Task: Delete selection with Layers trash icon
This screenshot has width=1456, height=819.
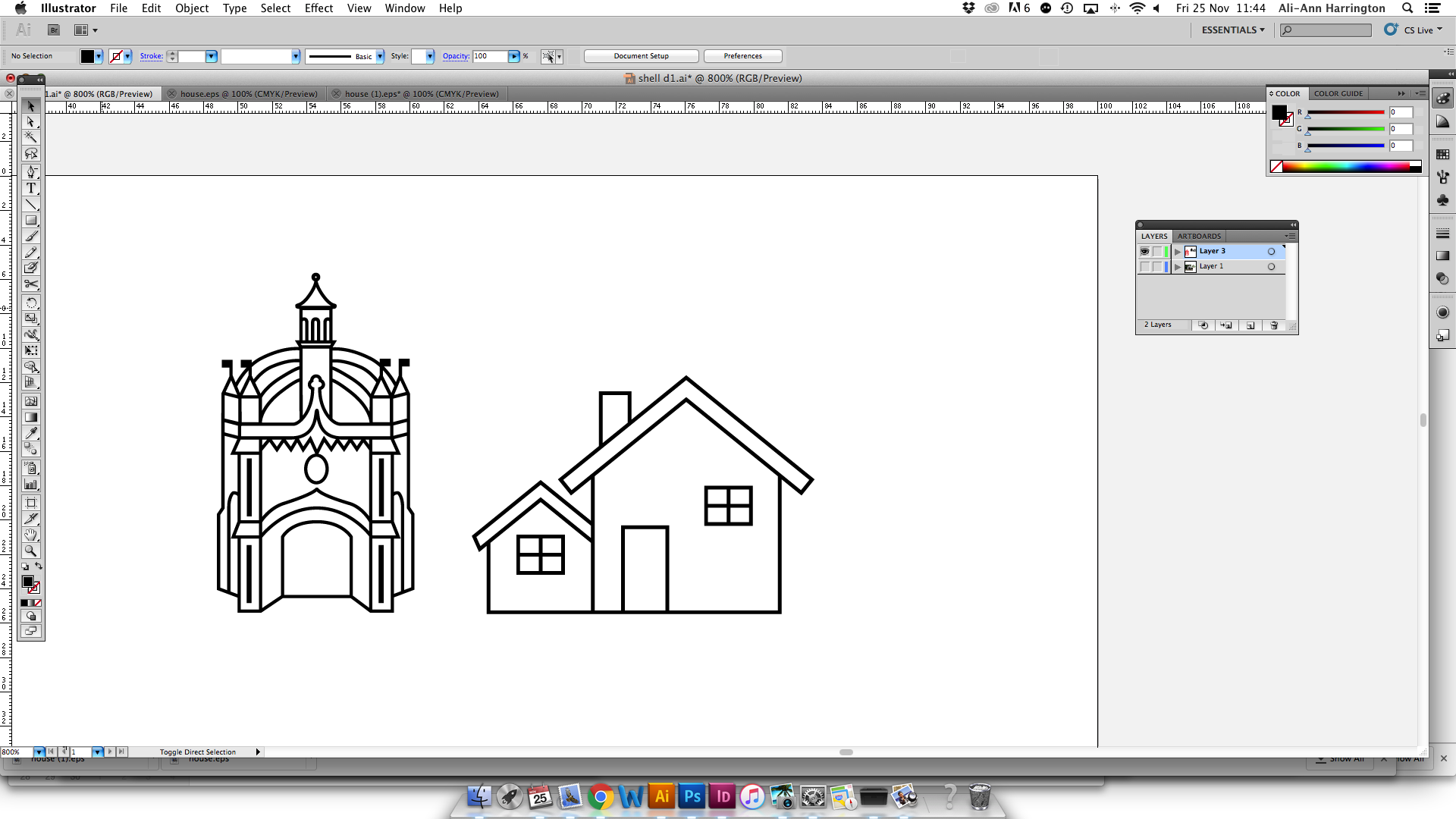Action: pyautogui.click(x=1274, y=325)
